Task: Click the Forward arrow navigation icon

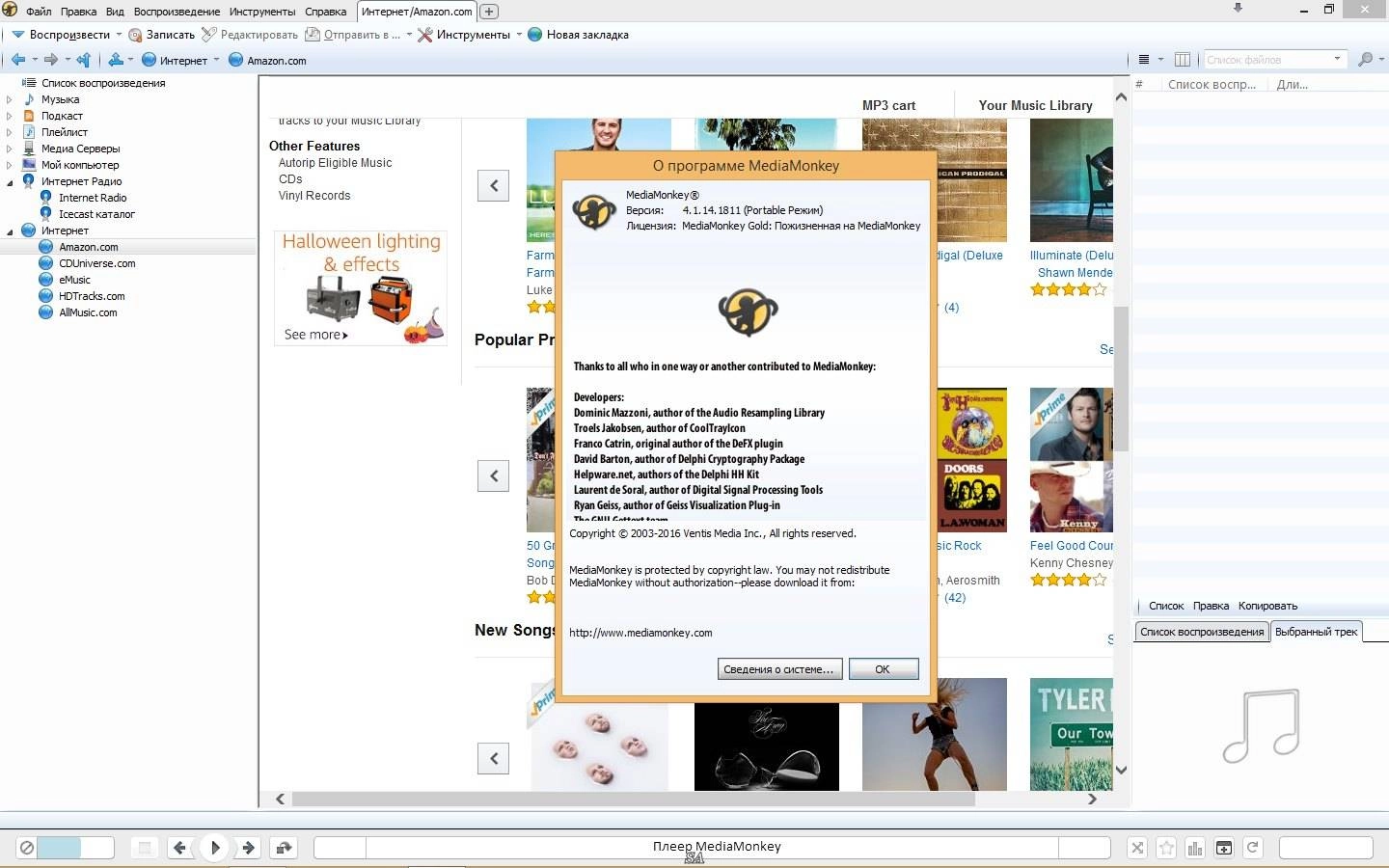Action: (x=51, y=60)
